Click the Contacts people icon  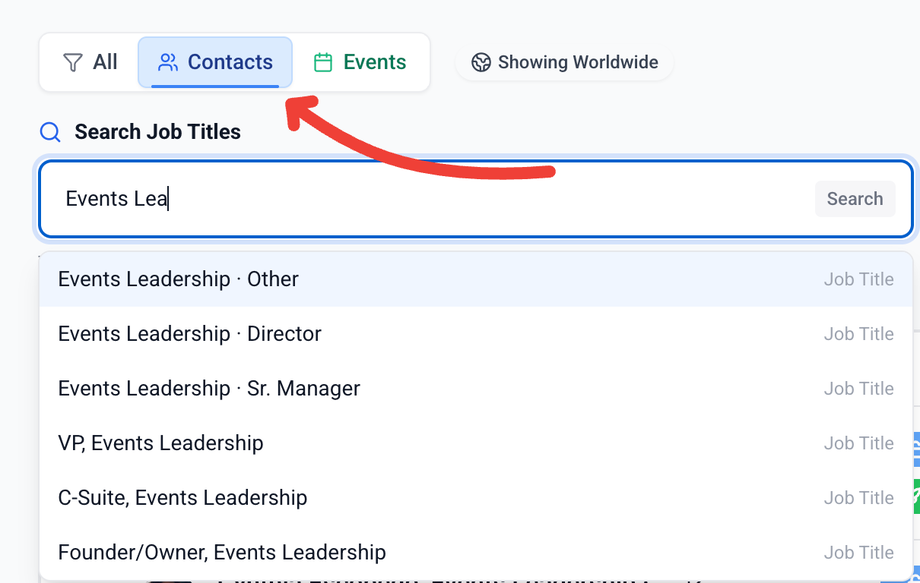pos(168,63)
